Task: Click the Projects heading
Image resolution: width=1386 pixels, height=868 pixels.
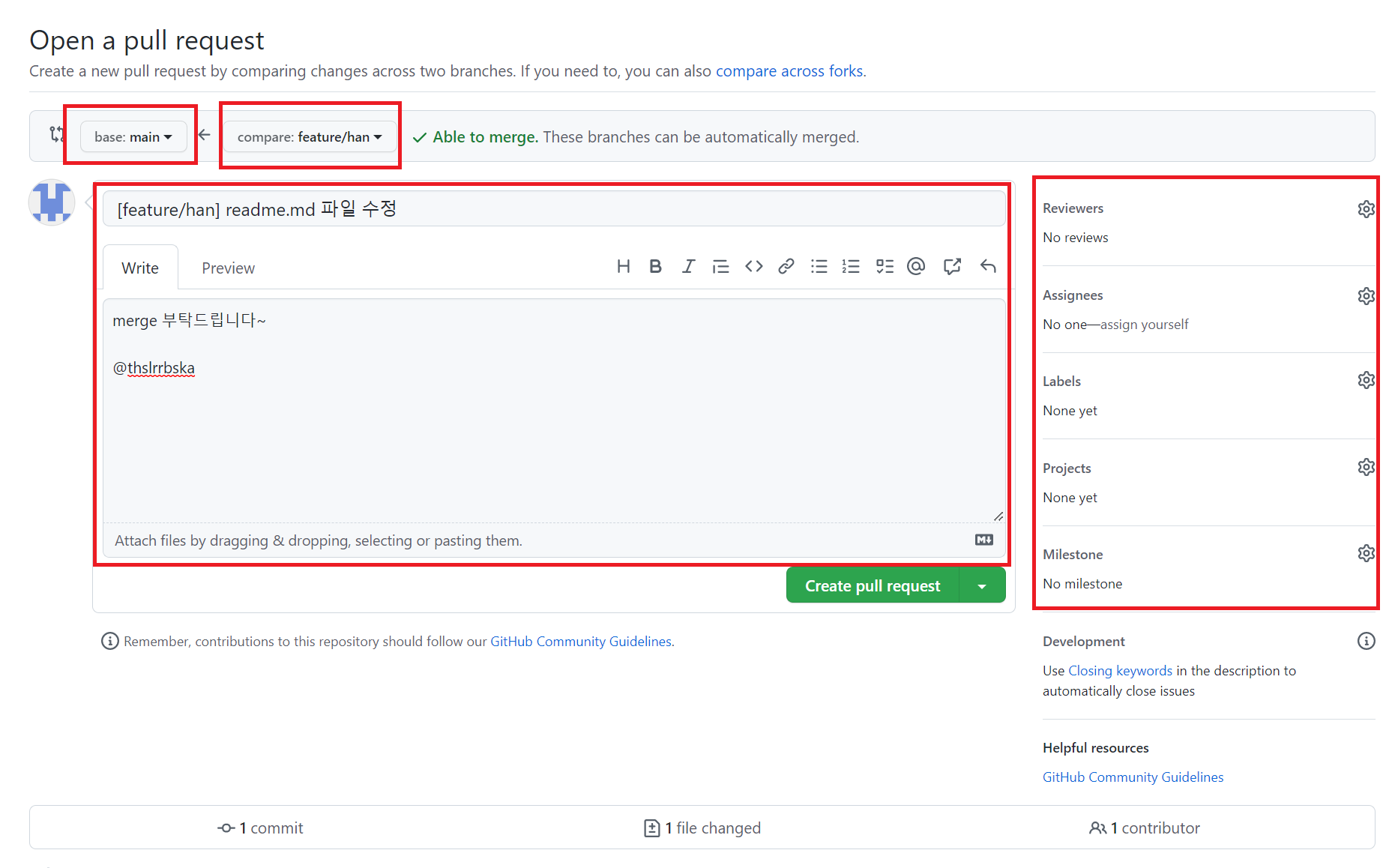Action: pos(1067,468)
